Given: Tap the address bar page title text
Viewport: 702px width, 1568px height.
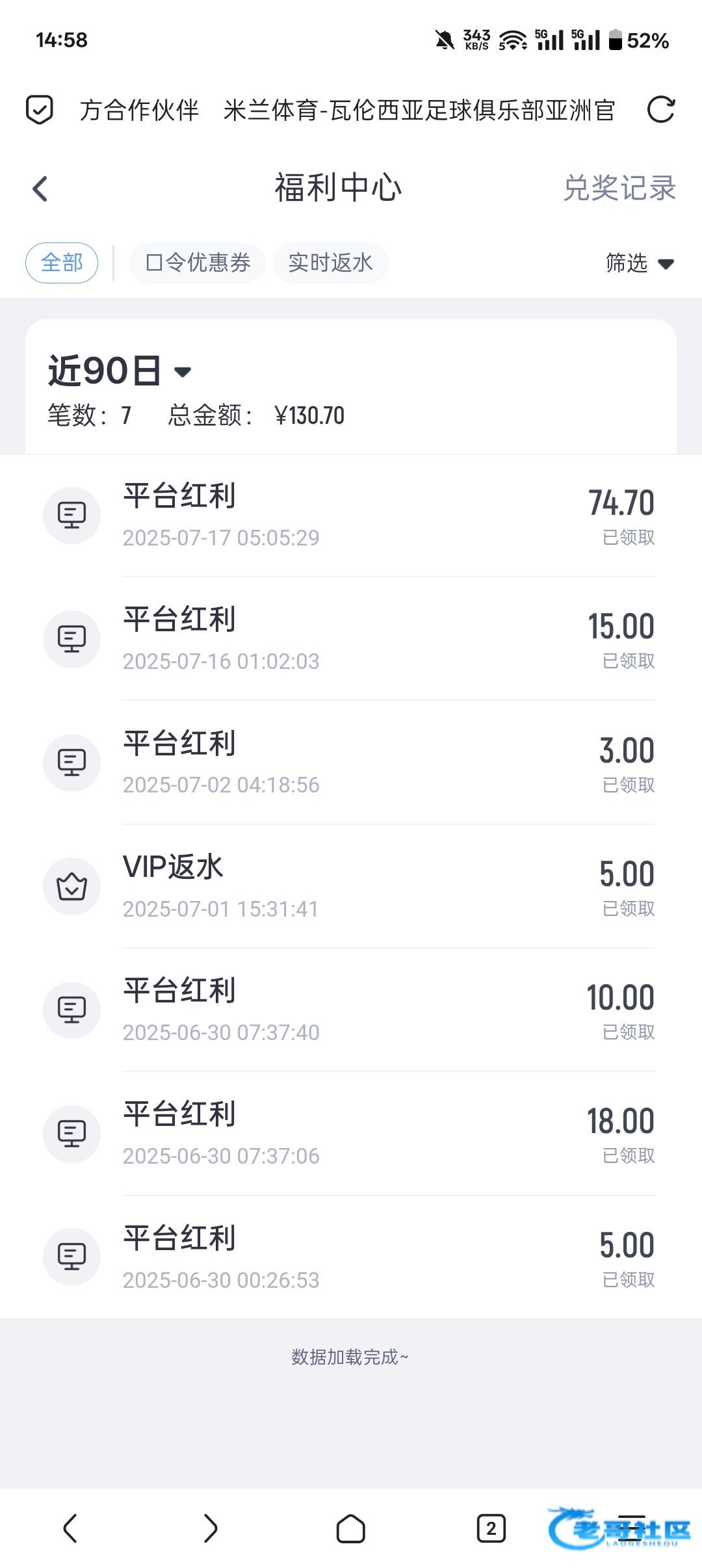Looking at the screenshot, I should pos(347,110).
